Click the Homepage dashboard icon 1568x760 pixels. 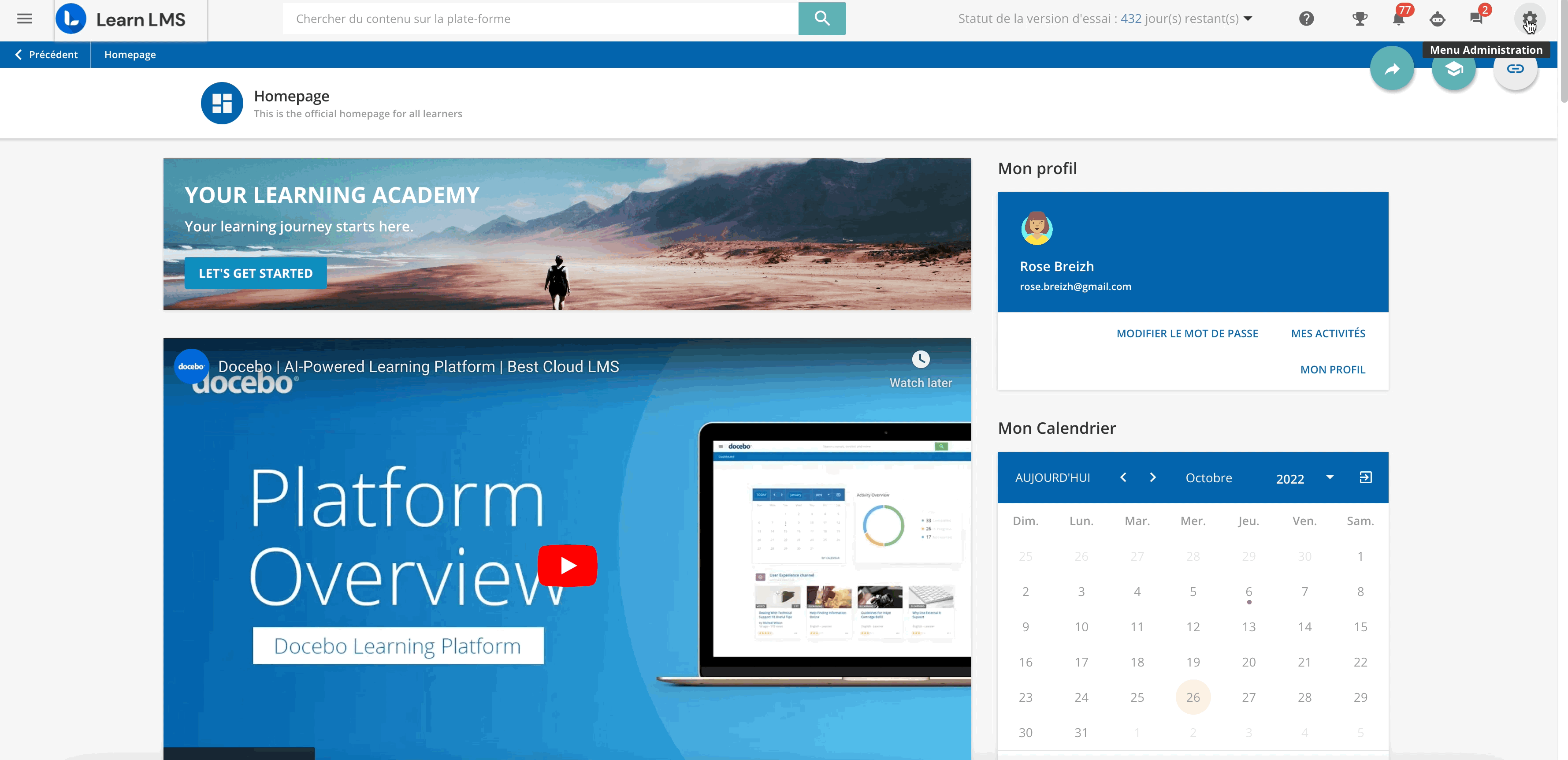point(222,104)
